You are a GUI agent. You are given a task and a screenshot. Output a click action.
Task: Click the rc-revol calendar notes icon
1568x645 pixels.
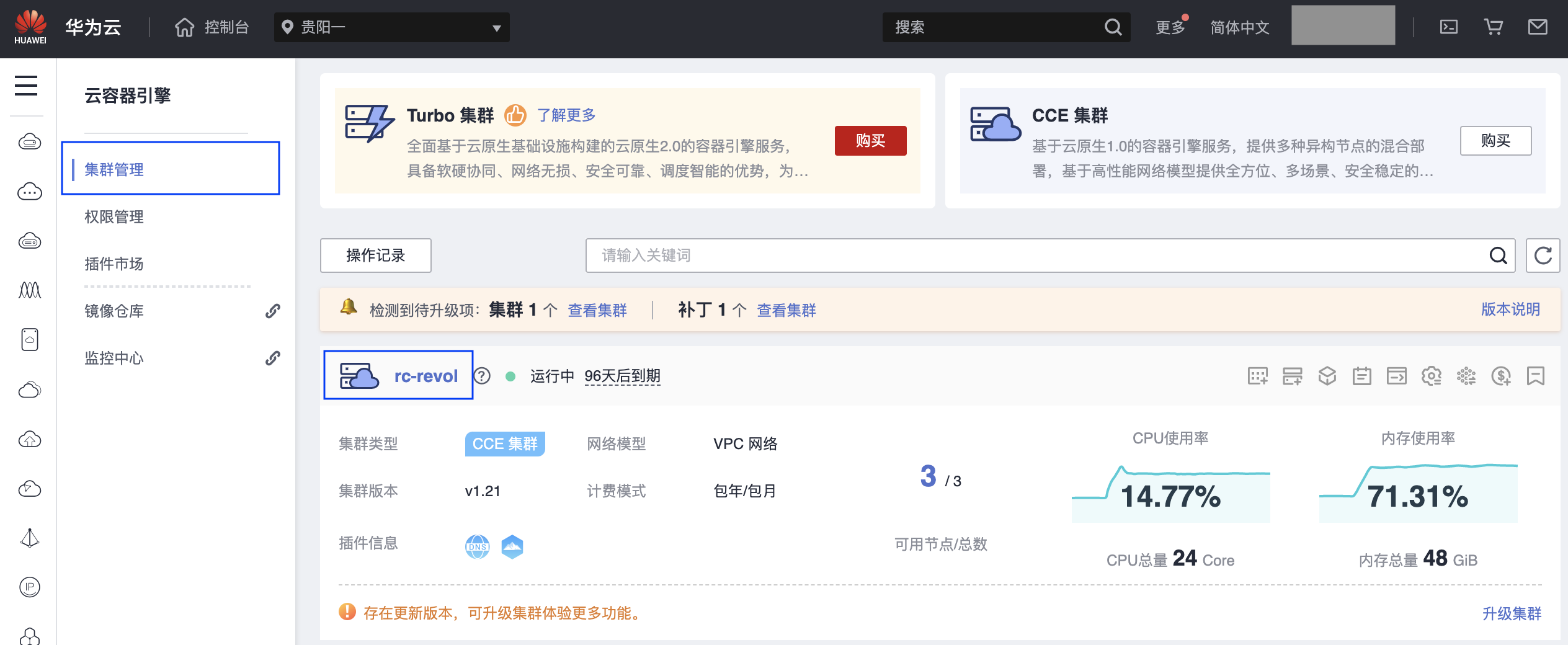1362,376
